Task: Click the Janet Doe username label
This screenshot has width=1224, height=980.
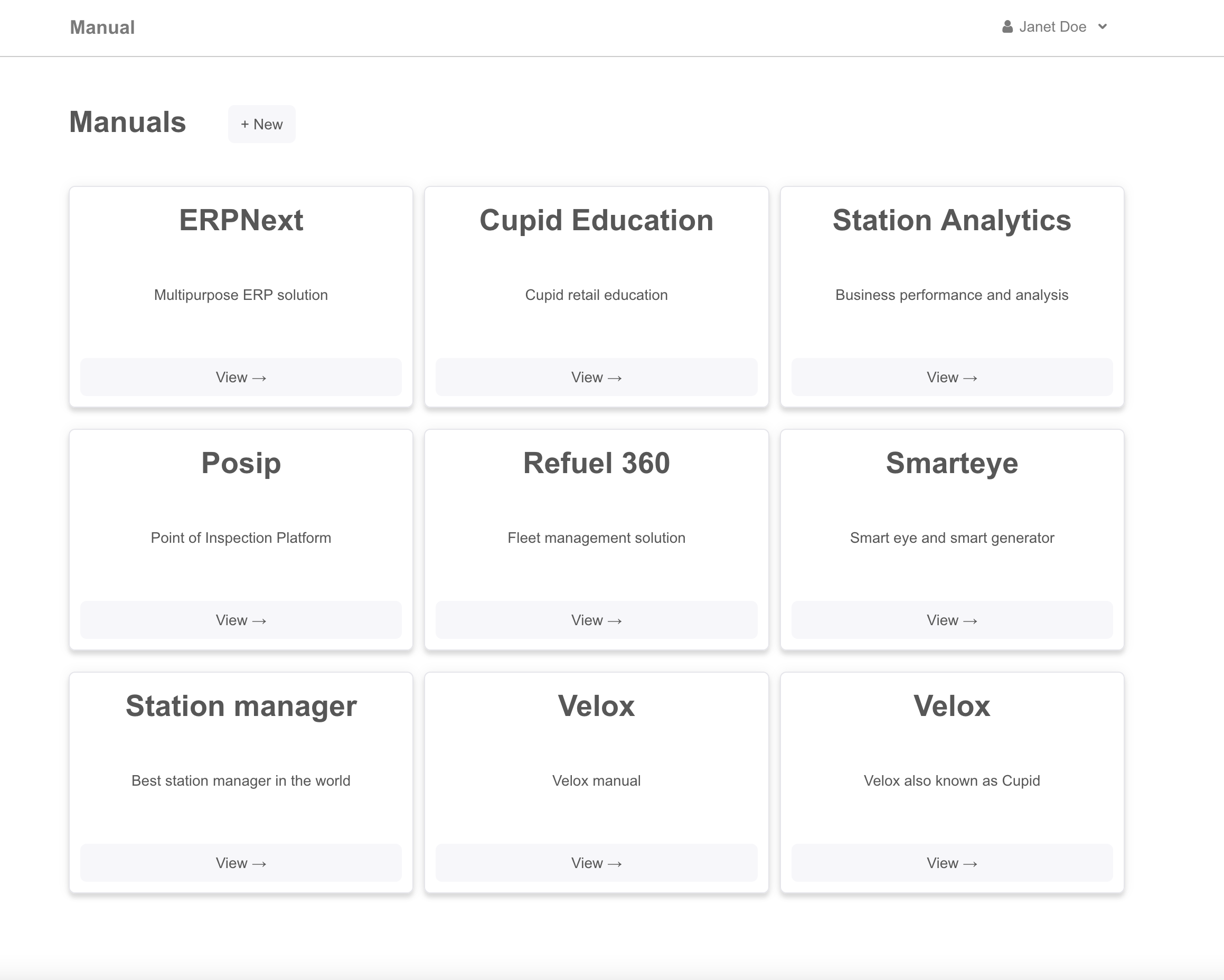Action: tap(1052, 27)
